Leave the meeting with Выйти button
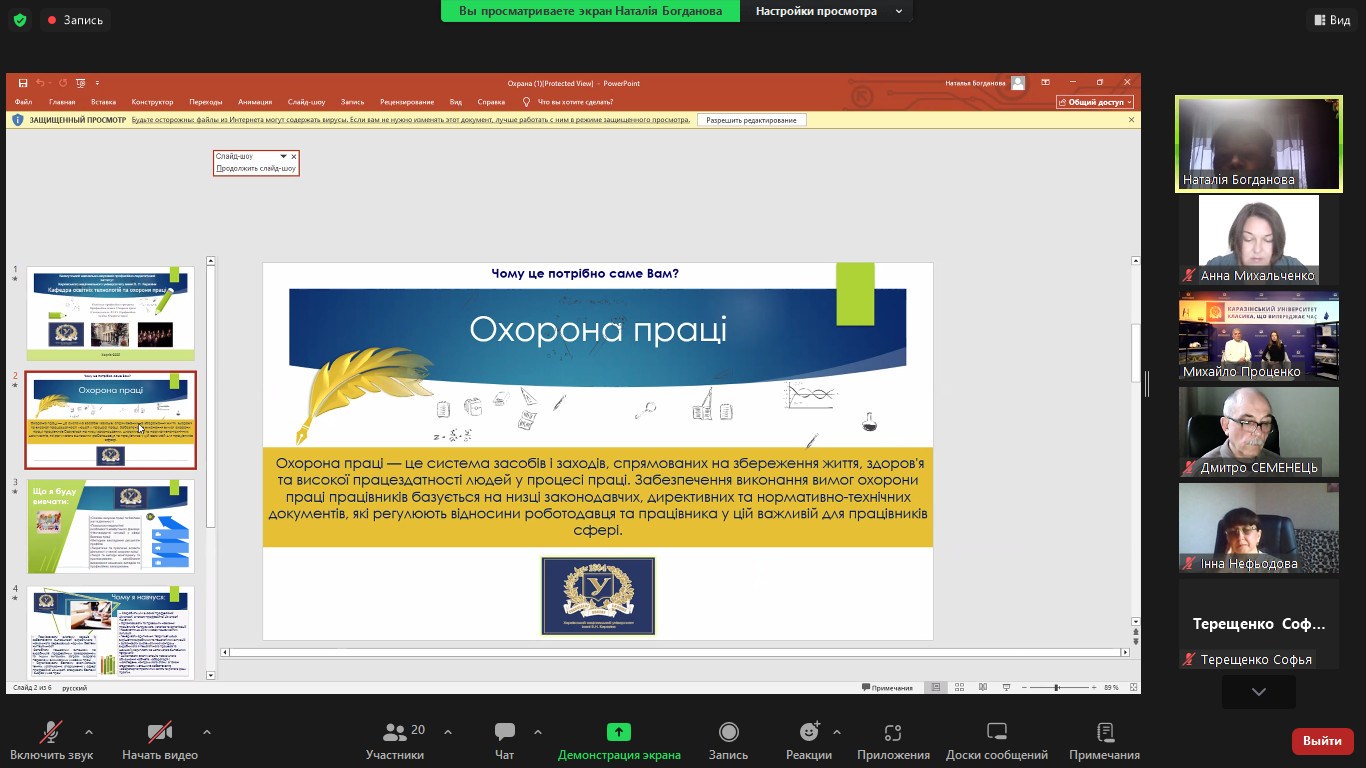Viewport: 1366px width, 768px height. 1322,741
